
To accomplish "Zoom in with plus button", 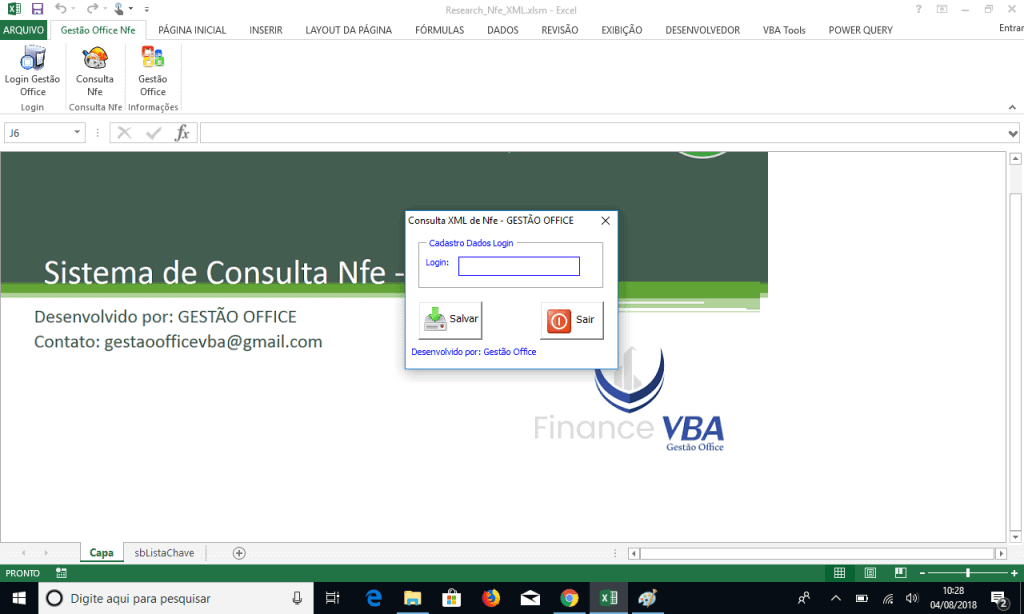I will 1014,574.
